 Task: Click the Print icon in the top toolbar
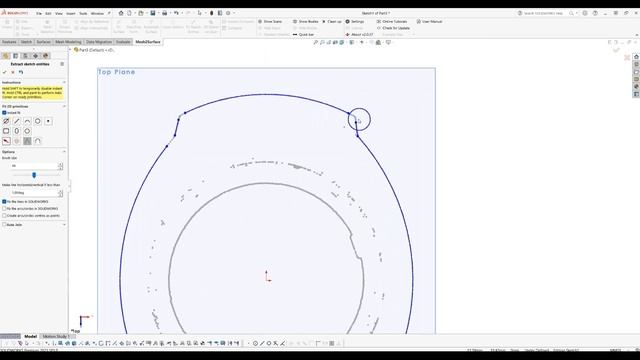coord(164,13)
